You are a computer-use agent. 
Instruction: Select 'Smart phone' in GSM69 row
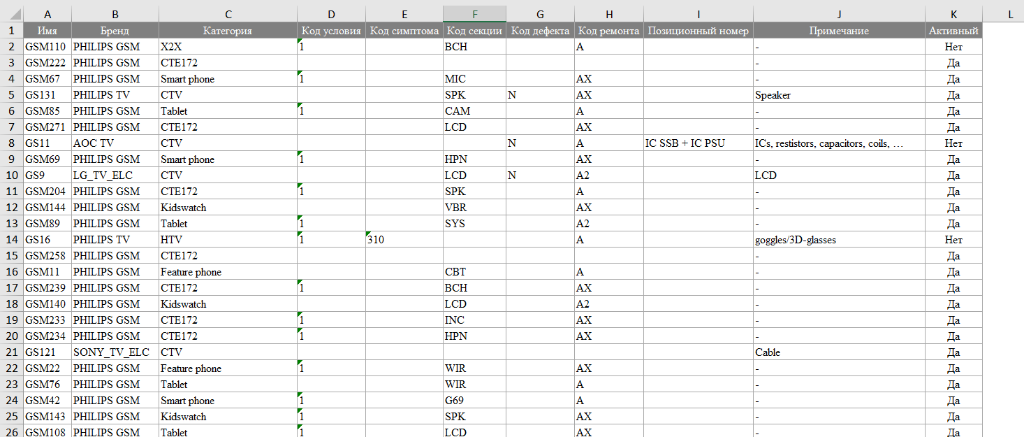[227, 159]
